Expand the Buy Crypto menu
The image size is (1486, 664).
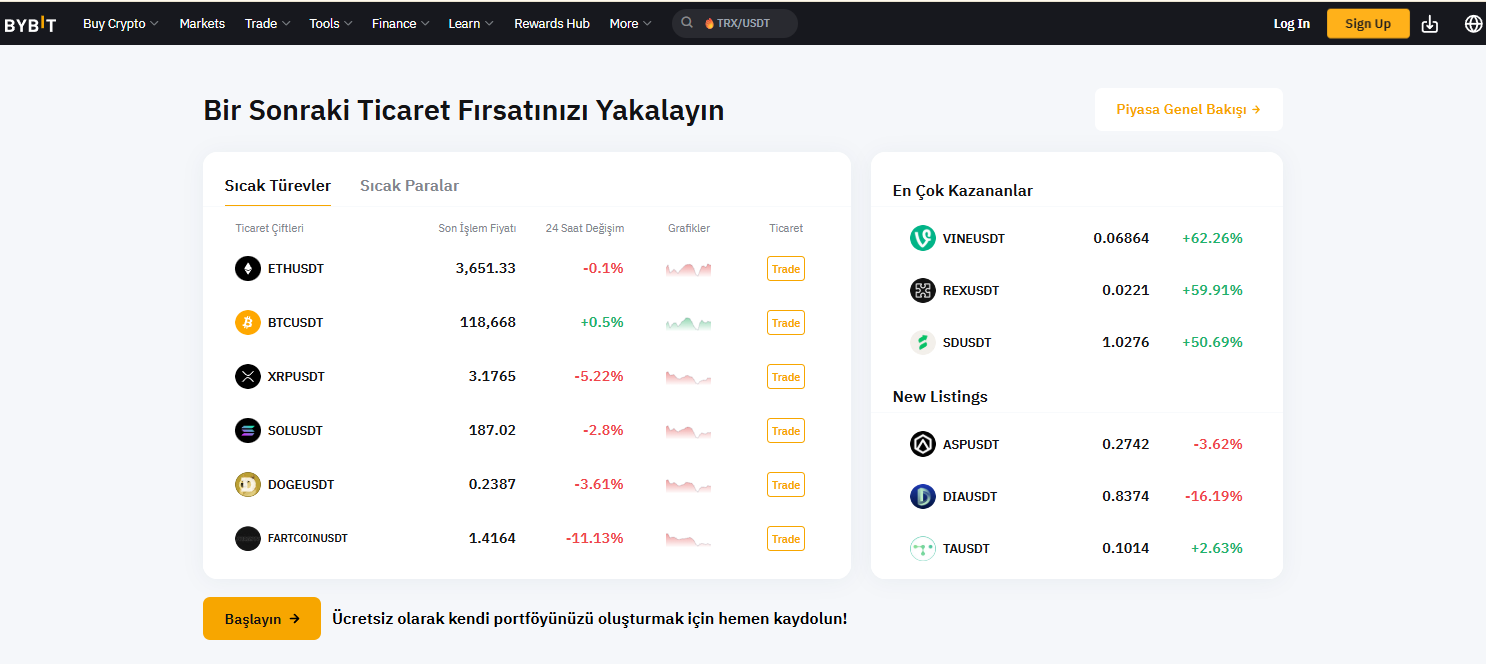coord(121,23)
